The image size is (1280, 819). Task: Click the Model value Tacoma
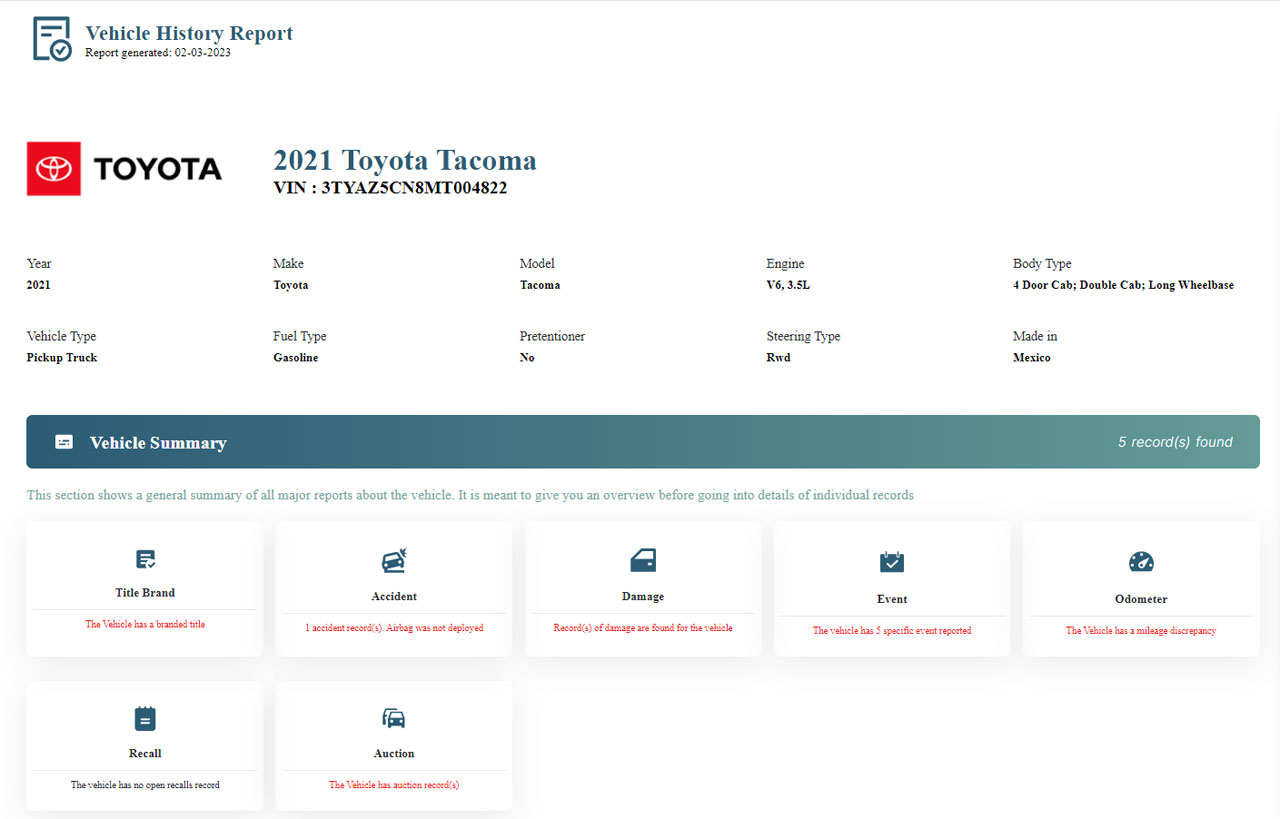540,285
